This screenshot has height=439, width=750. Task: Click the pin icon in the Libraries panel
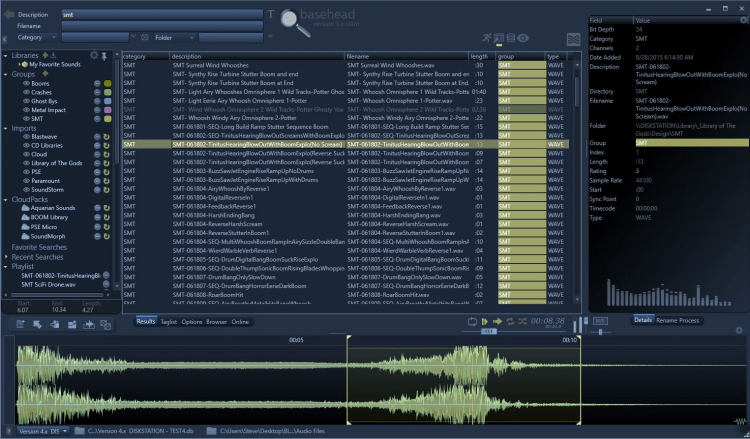click(x=104, y=54)
